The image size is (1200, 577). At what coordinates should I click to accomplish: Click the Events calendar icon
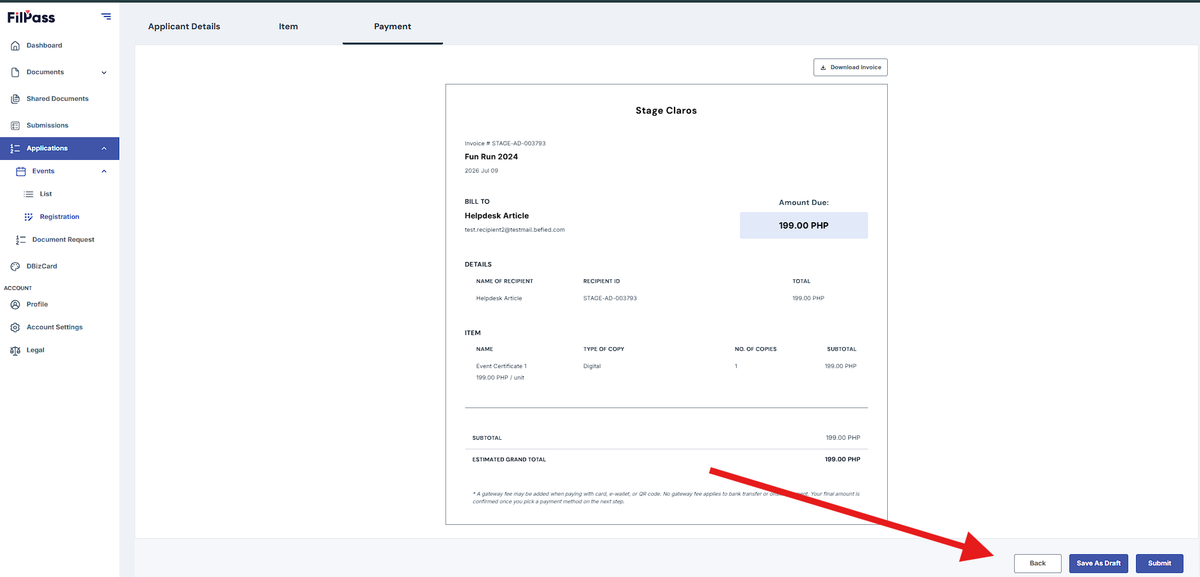[21, 171]
